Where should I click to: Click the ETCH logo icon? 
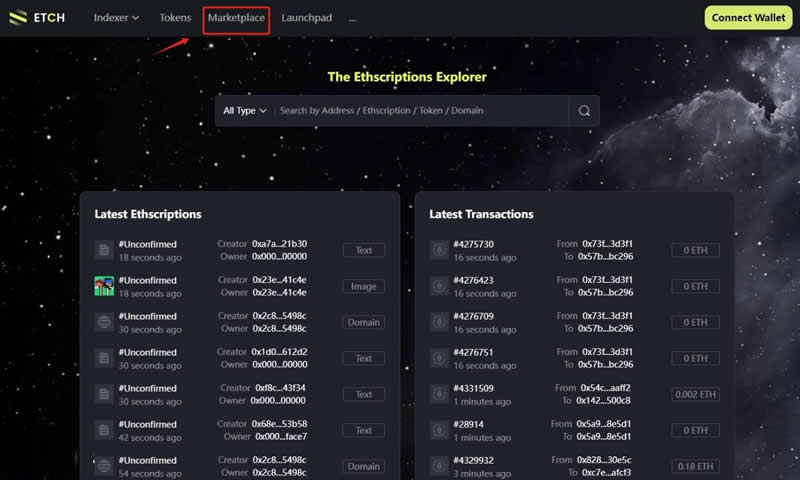[x=19, y=17]
